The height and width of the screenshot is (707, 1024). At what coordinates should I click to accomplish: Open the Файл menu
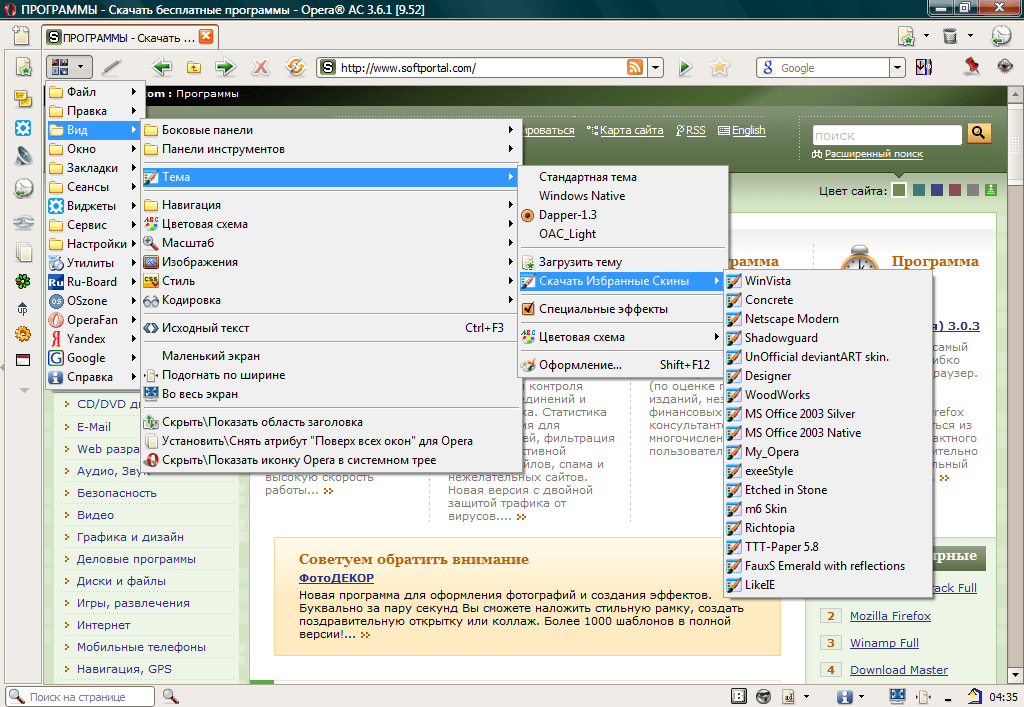(x=93, y=92)
